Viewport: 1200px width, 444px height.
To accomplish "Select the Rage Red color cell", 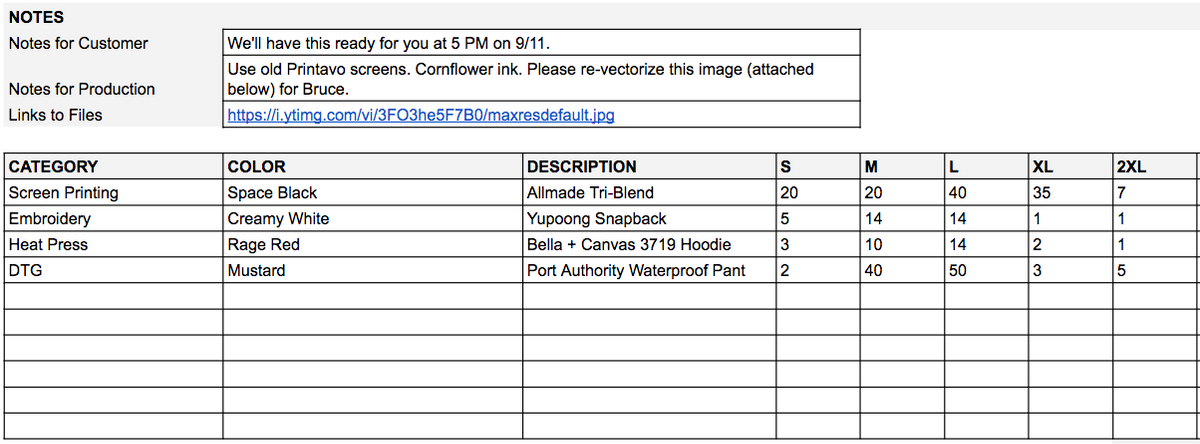I will (264, 245).
